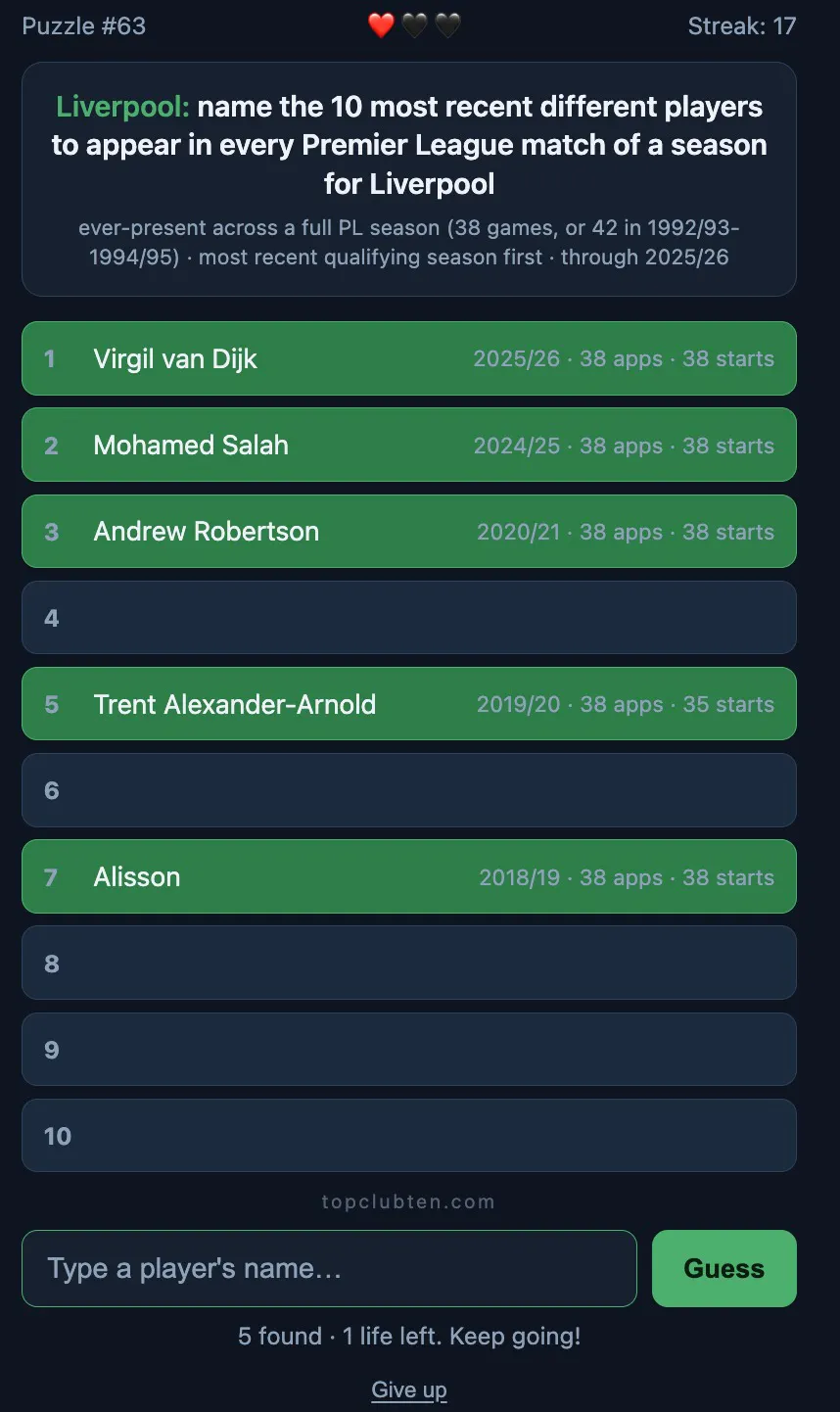The height and width of the screenshot is (1412, 840).
Task: Click the topclubten.com watermark text
Action: pos(409,1201)
